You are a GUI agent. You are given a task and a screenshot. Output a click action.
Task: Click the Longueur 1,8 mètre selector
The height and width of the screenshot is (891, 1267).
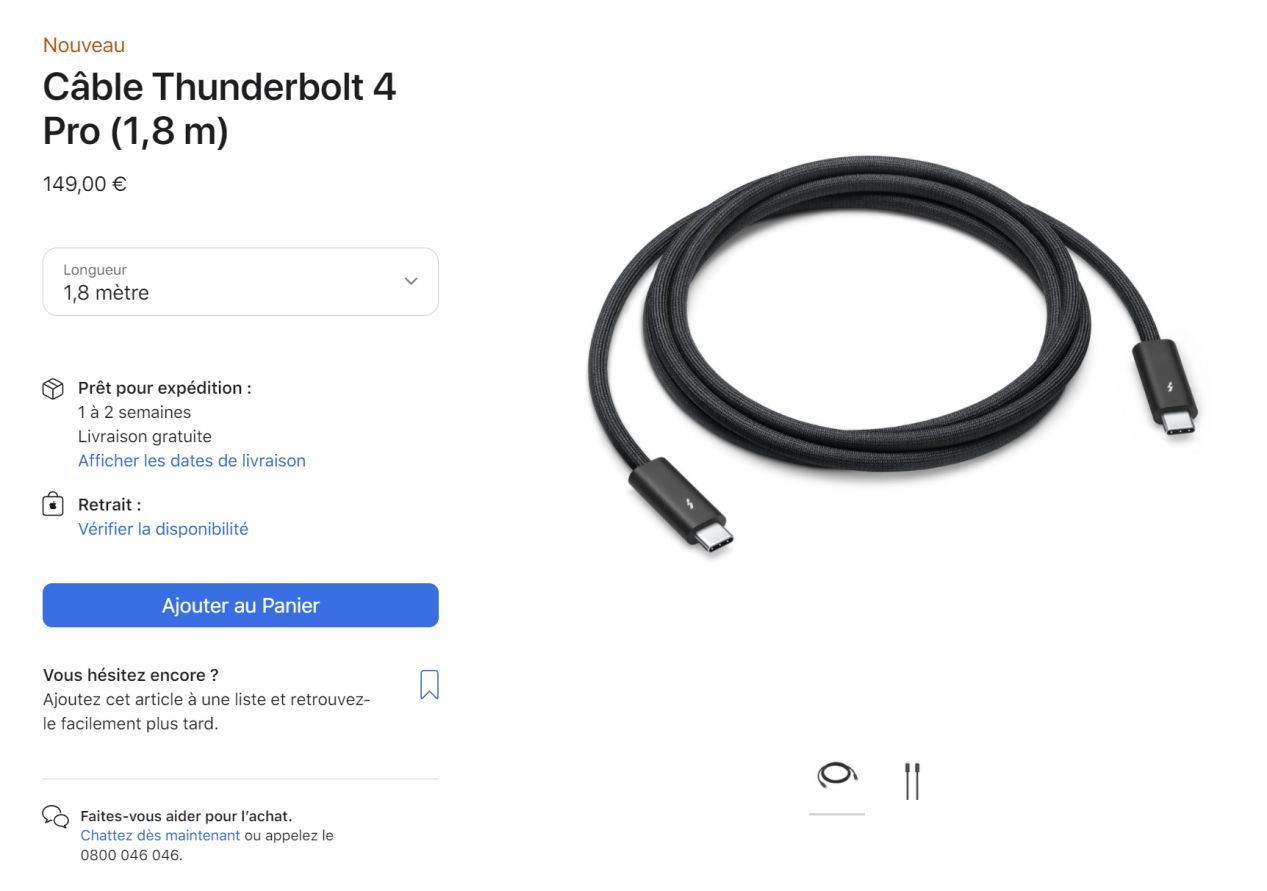click(x=240, y=282)
